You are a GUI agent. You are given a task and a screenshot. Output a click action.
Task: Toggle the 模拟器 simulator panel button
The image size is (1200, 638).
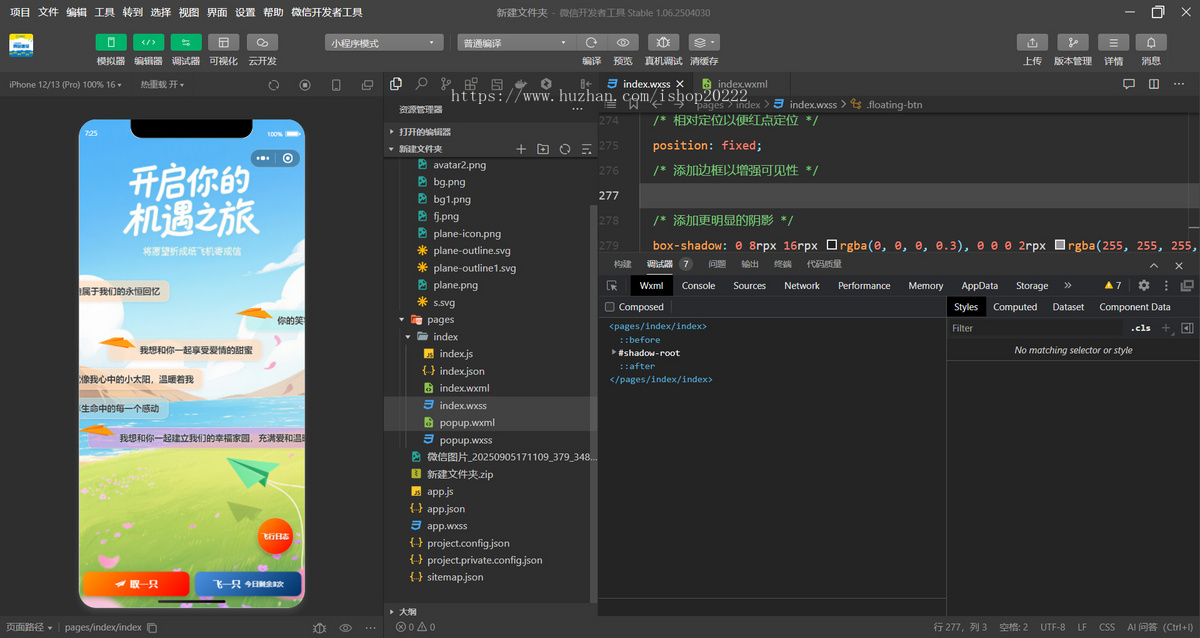click(111, 43)
